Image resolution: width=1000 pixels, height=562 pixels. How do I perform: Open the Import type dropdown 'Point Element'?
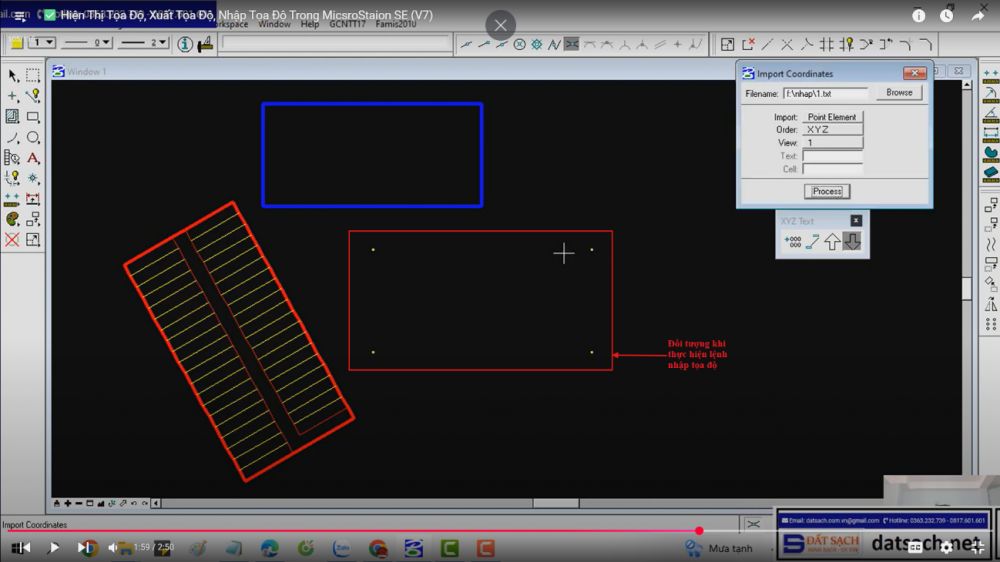point(832,117)
